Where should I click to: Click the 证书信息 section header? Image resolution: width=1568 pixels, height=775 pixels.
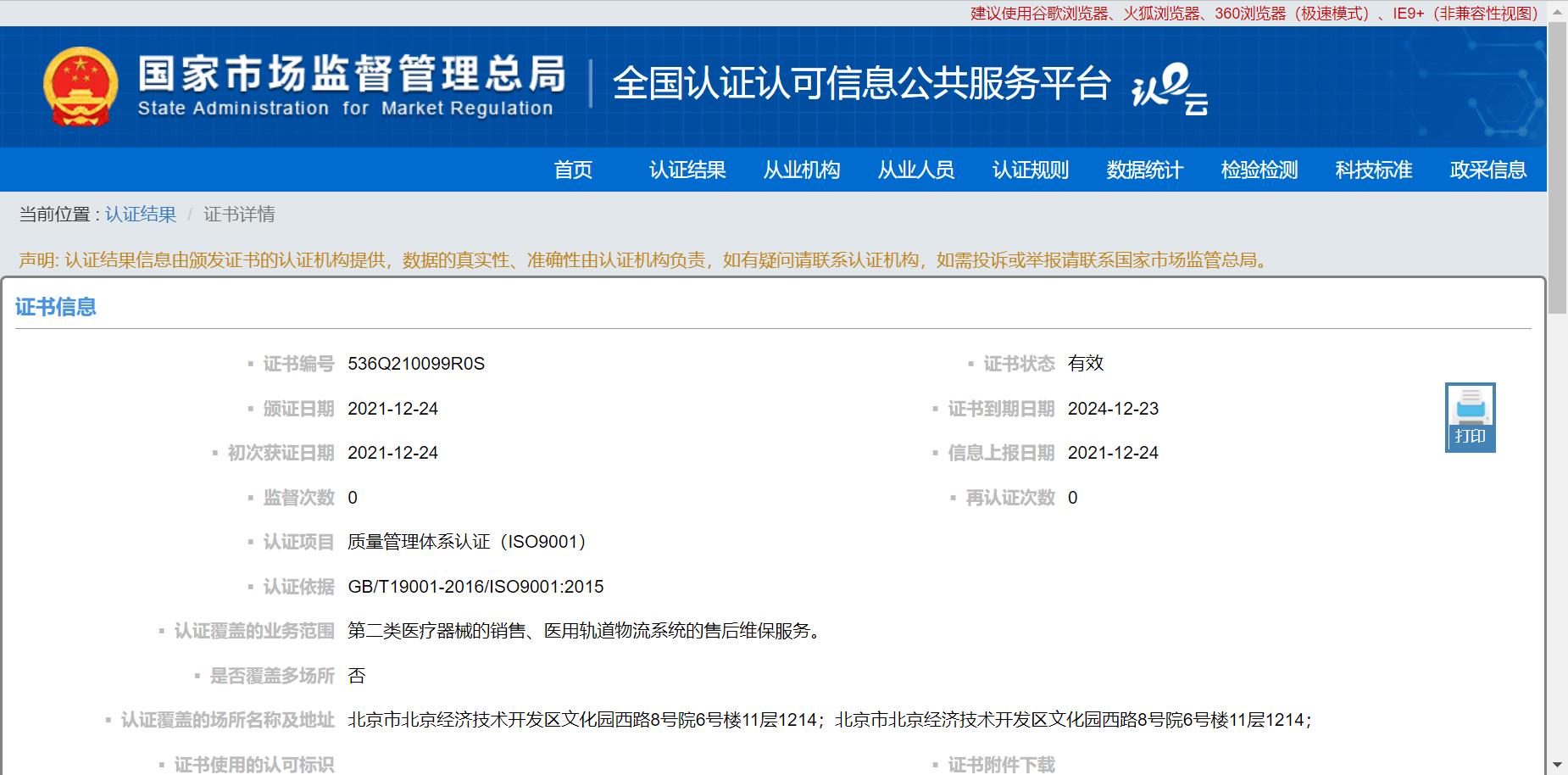[56, 307]
